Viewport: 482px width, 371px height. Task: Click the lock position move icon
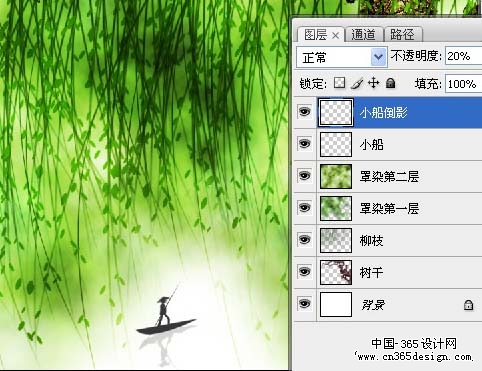(374, 83)
